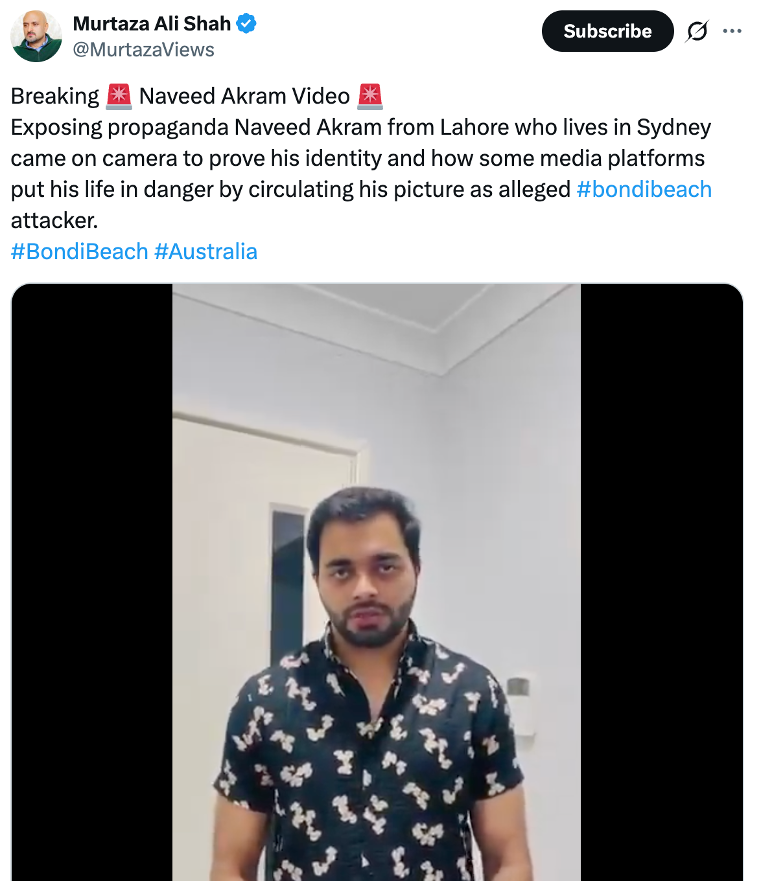Open the Grok explain-post icon
The height and width of the screenshot is (882, 762).
coord(697,31)
